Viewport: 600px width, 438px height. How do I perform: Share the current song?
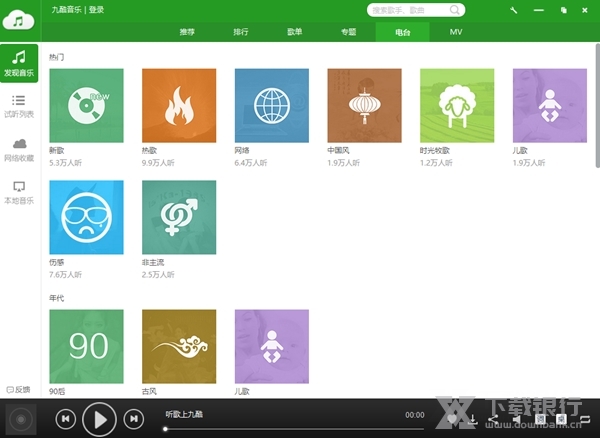tap(494, 418)
